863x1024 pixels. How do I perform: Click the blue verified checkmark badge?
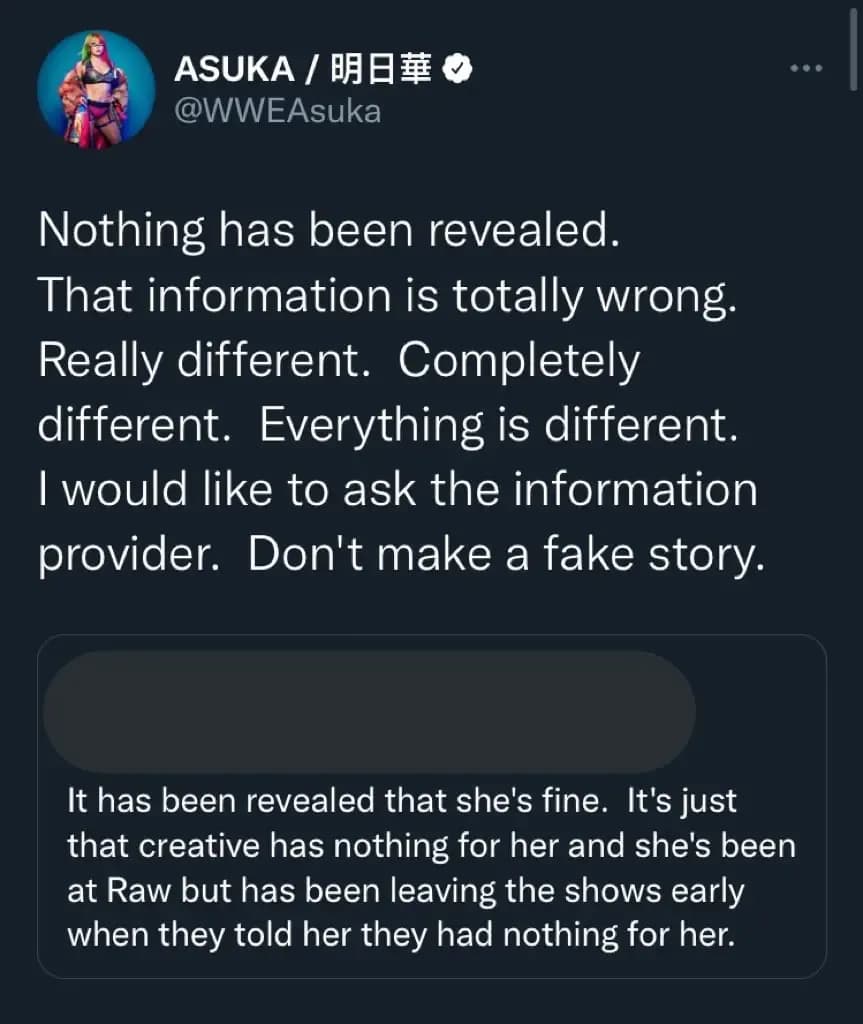click(458, 69)
